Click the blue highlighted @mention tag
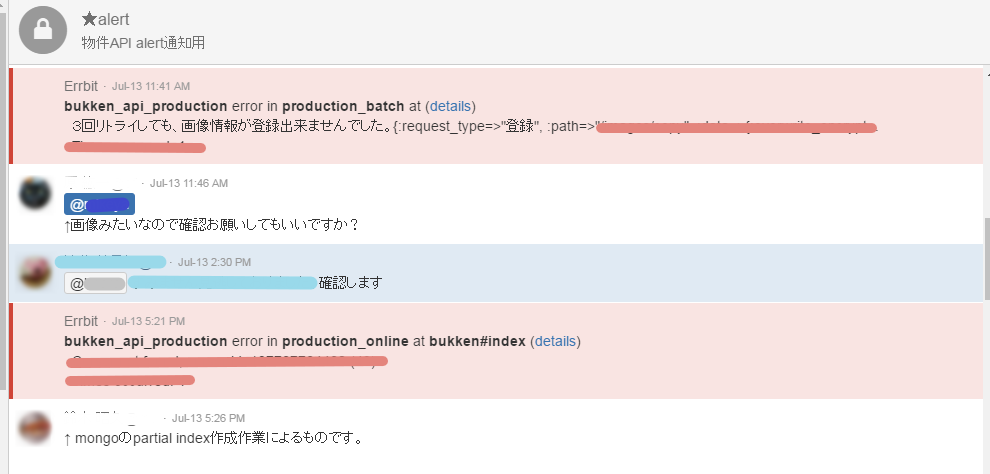Viewport: 990px width, 474px height. [x=99, y=204]
